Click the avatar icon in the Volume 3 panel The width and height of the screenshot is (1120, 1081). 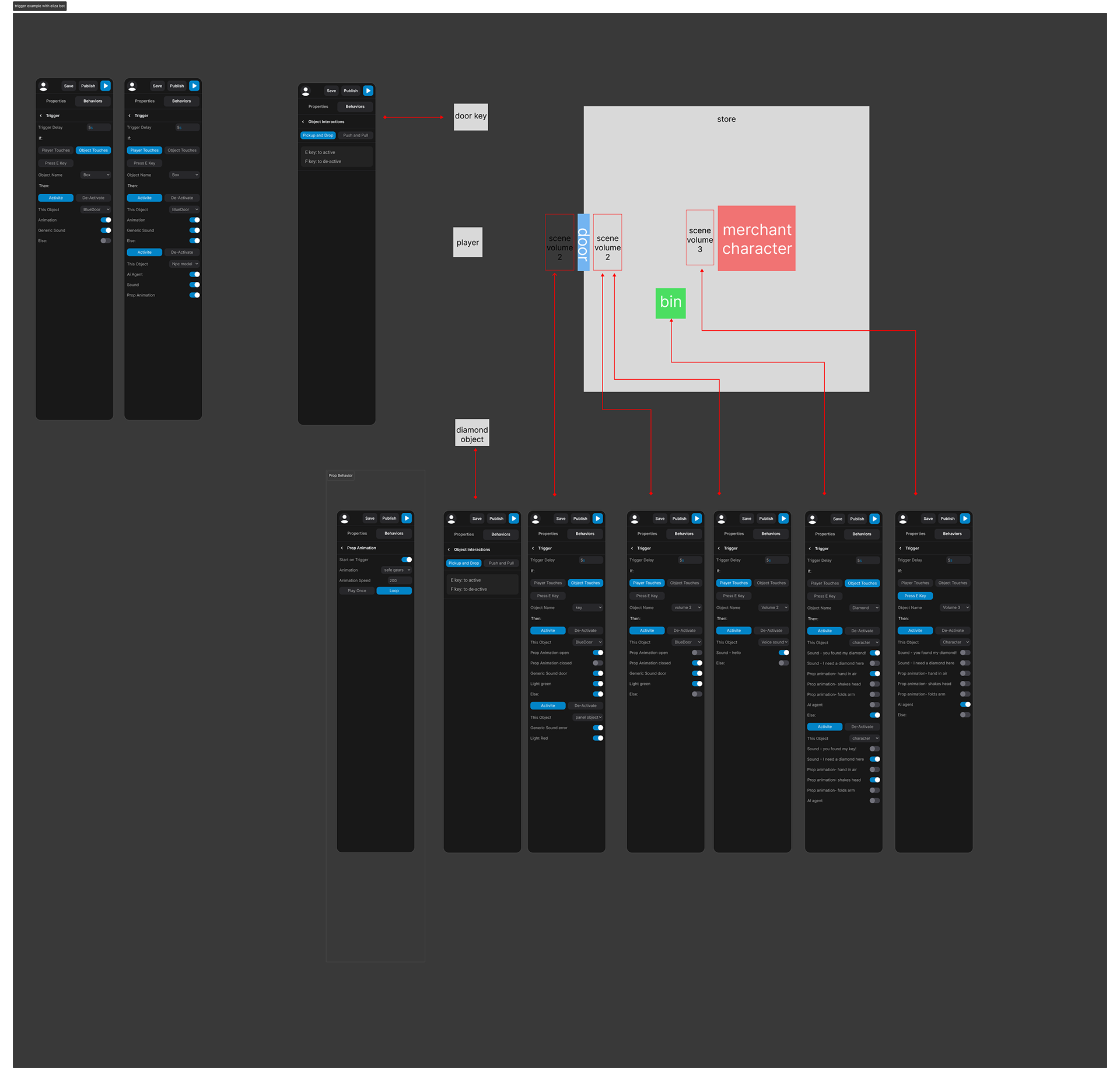point(903,519)
